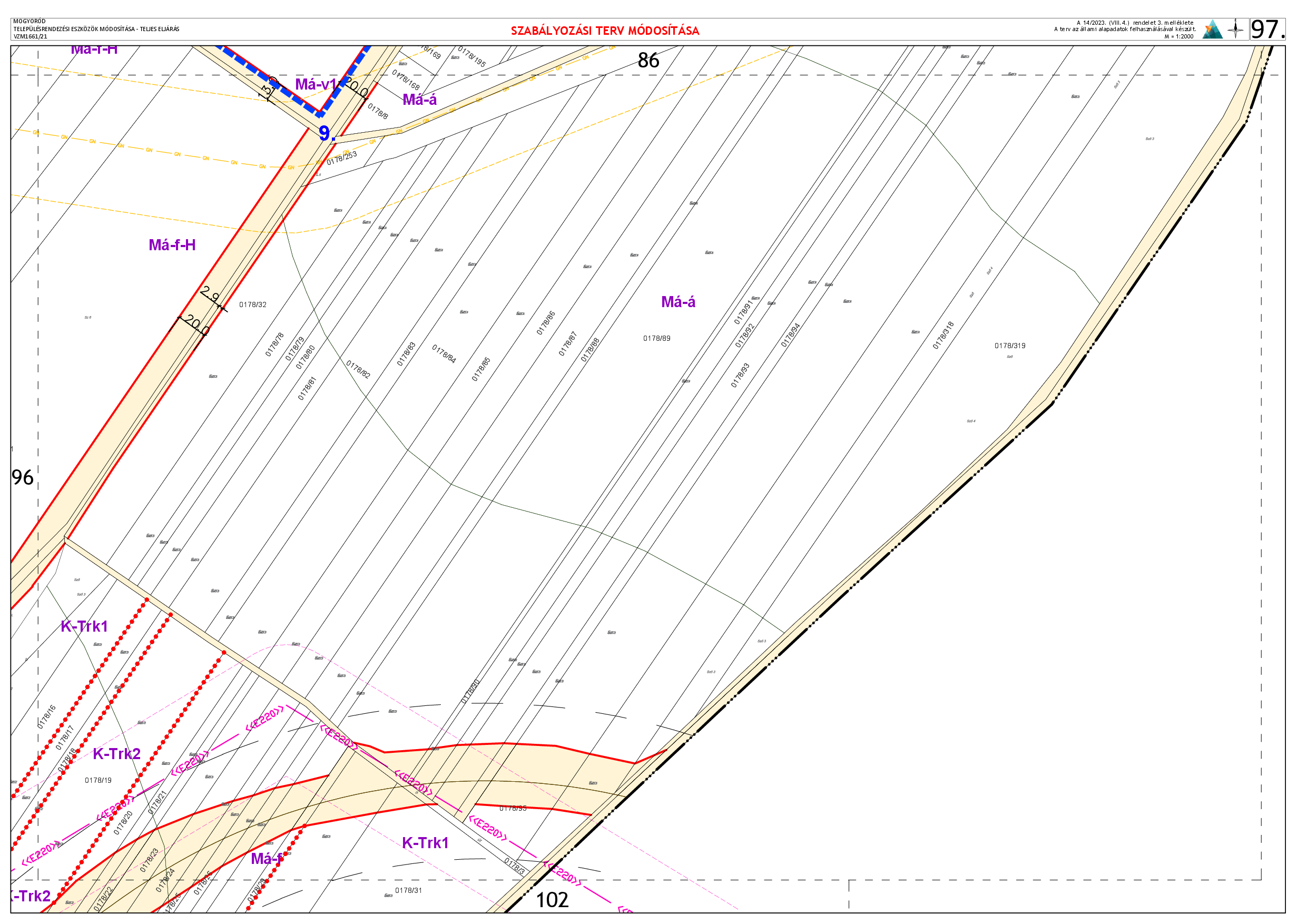Viewport: 1307px width, 924px height.
Task: Click parcel number 0178/89
Action: coord(656,339)
